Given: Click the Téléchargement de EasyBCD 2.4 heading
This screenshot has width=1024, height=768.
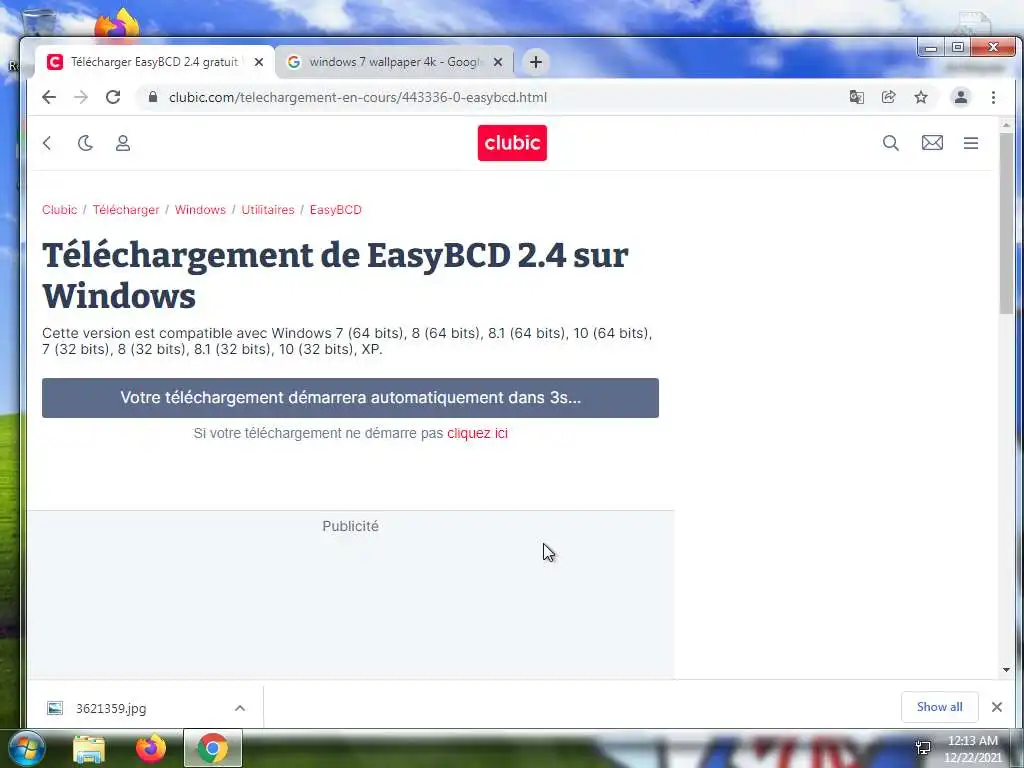Looking at the screenshot, I should click(335, 275).
